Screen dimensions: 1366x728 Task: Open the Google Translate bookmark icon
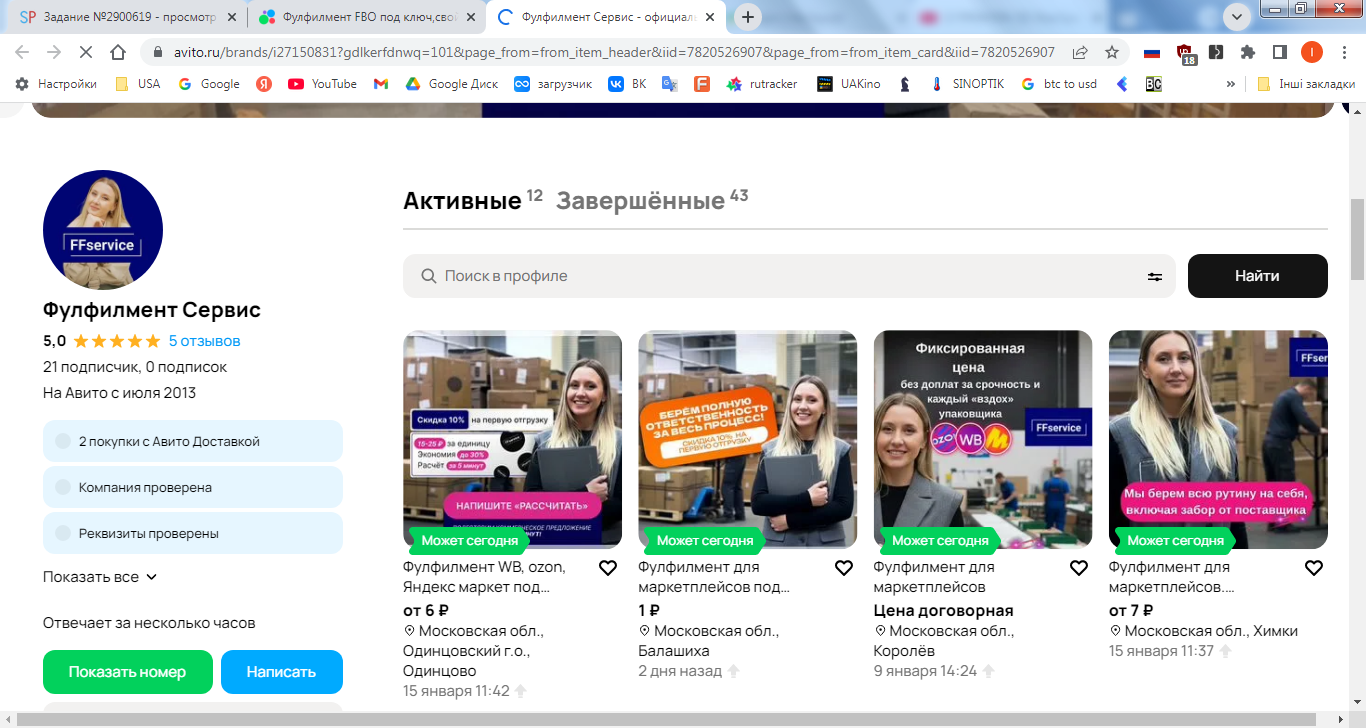coord(670,84)
